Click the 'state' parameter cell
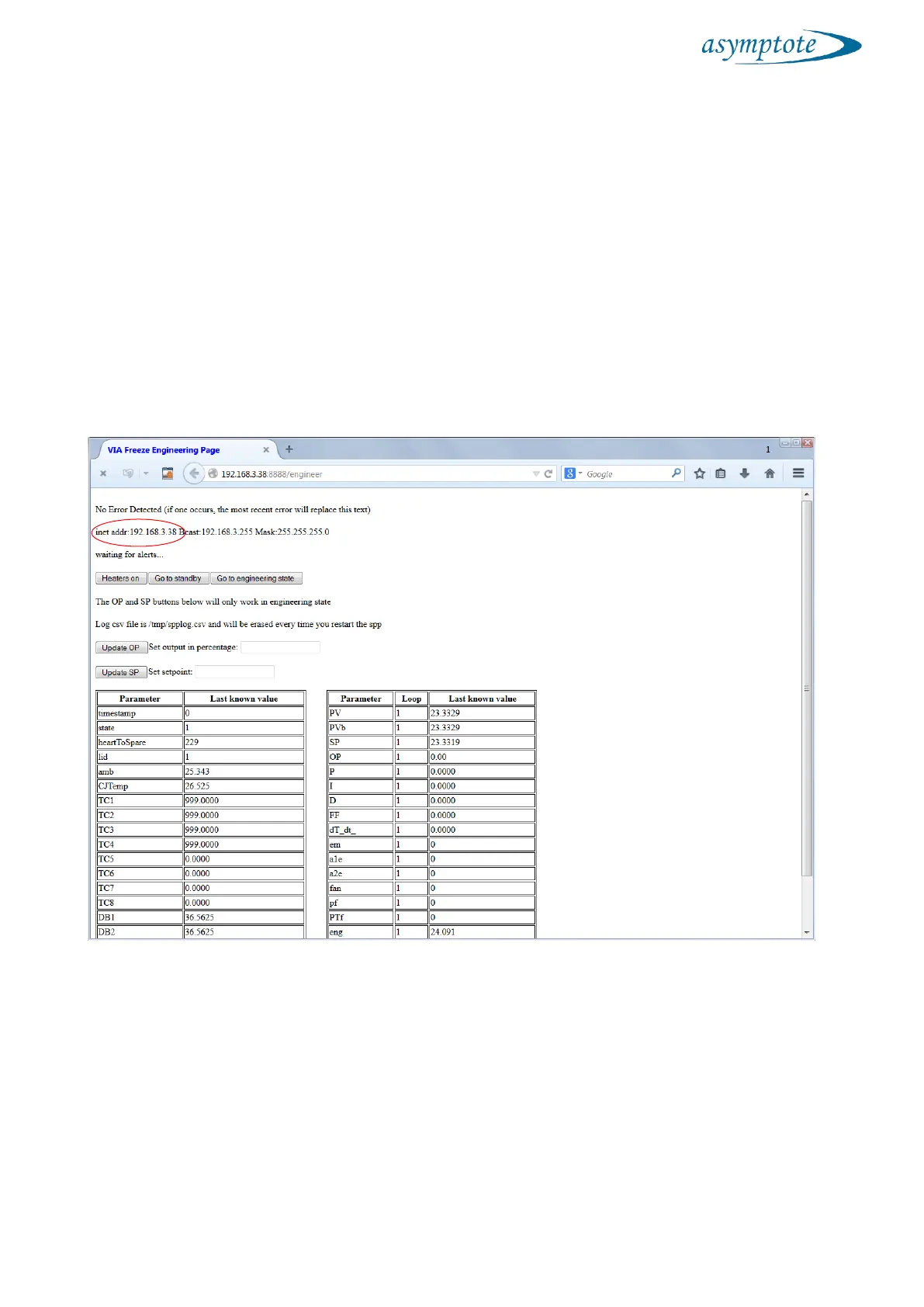924x1307 pixels. tap(140, 728)
